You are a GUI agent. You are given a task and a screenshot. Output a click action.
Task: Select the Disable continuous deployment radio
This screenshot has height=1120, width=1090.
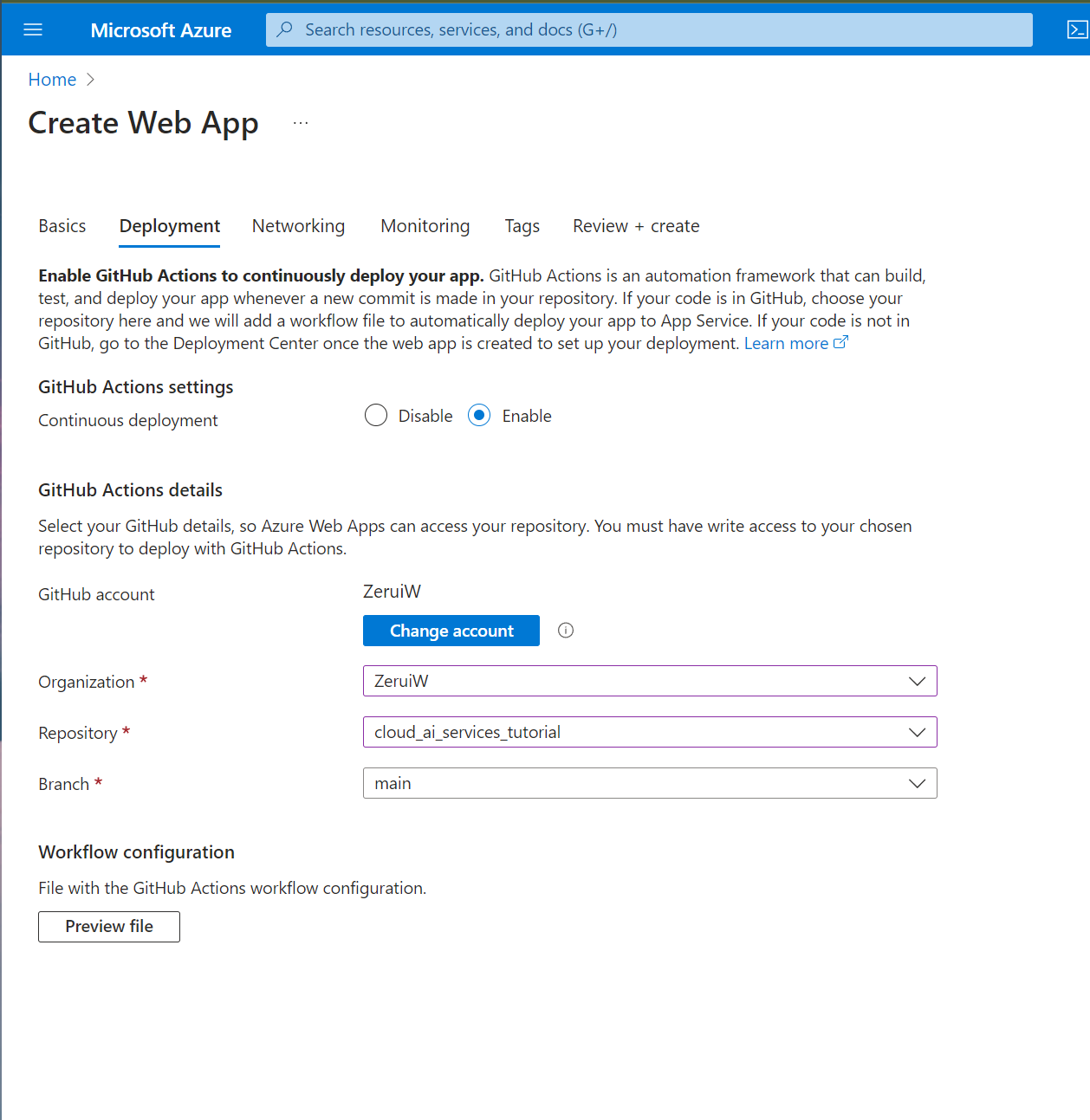(376, 416)
